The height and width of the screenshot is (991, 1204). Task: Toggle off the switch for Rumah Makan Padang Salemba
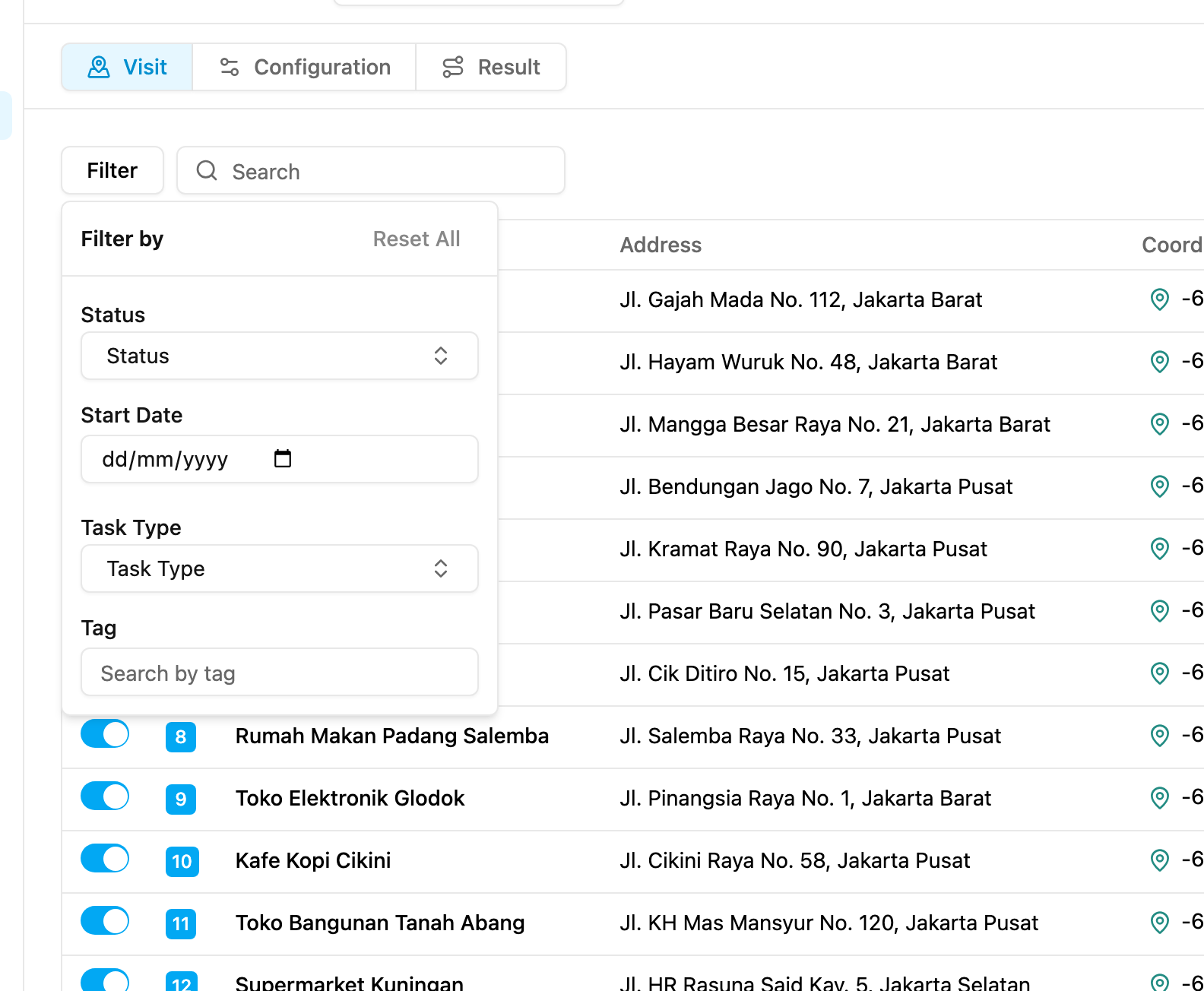[105, 734]
